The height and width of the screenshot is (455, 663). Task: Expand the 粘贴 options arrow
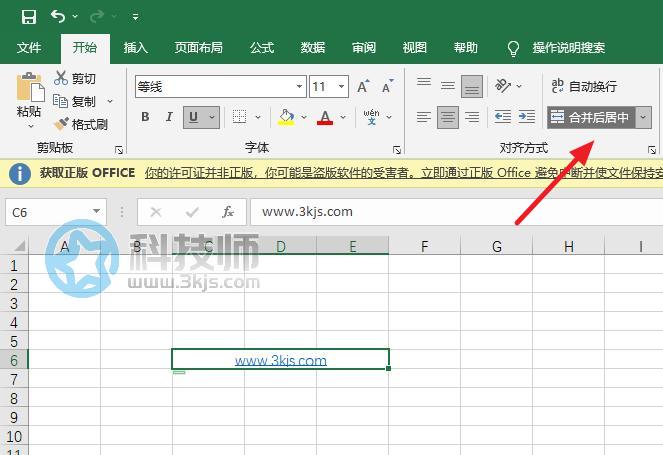(30, 126)
